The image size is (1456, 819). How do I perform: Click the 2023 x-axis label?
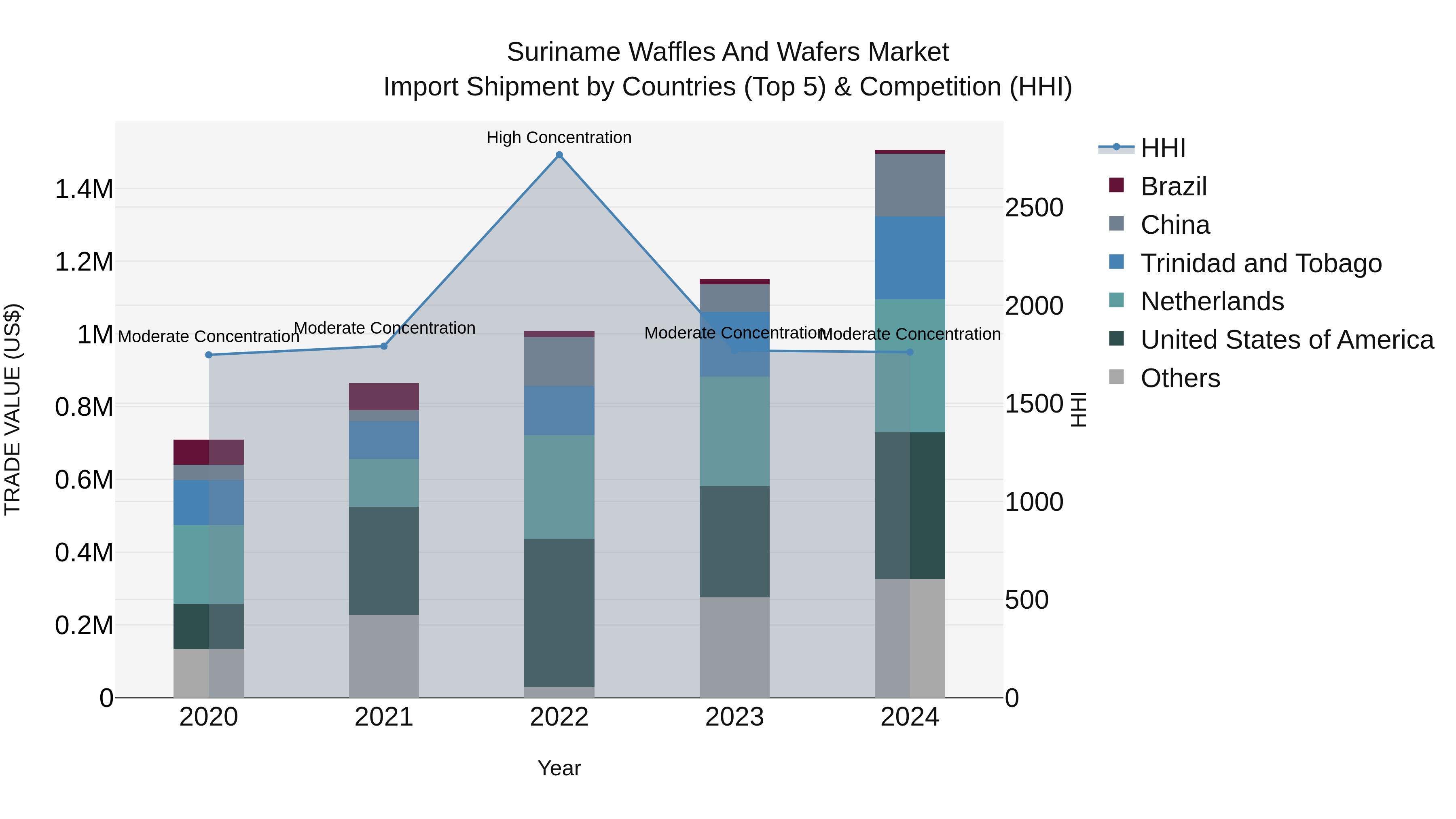click(735, 717)
